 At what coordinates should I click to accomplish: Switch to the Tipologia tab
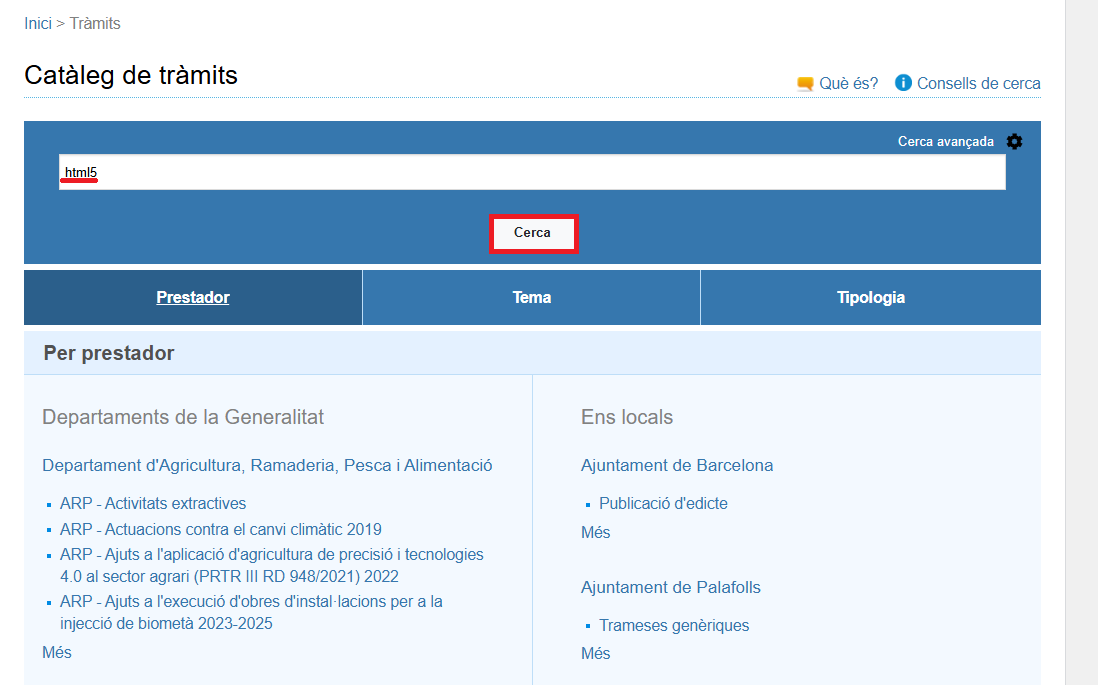[x=870, y=297]
